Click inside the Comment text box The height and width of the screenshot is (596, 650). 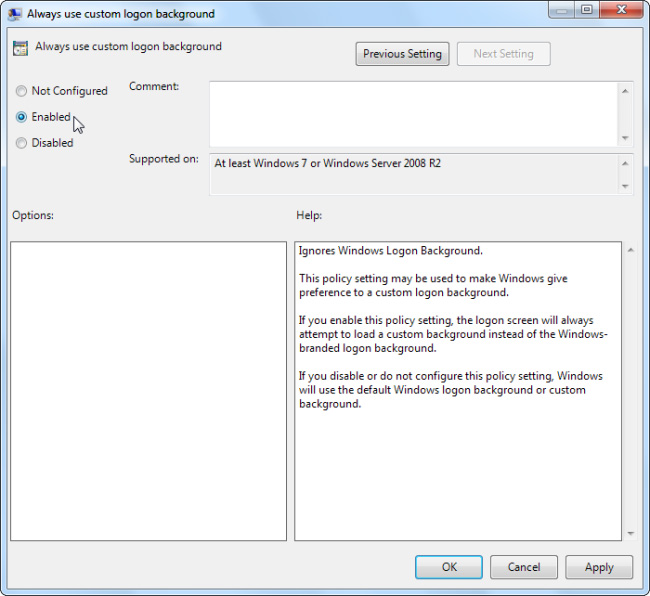(413, 114)
